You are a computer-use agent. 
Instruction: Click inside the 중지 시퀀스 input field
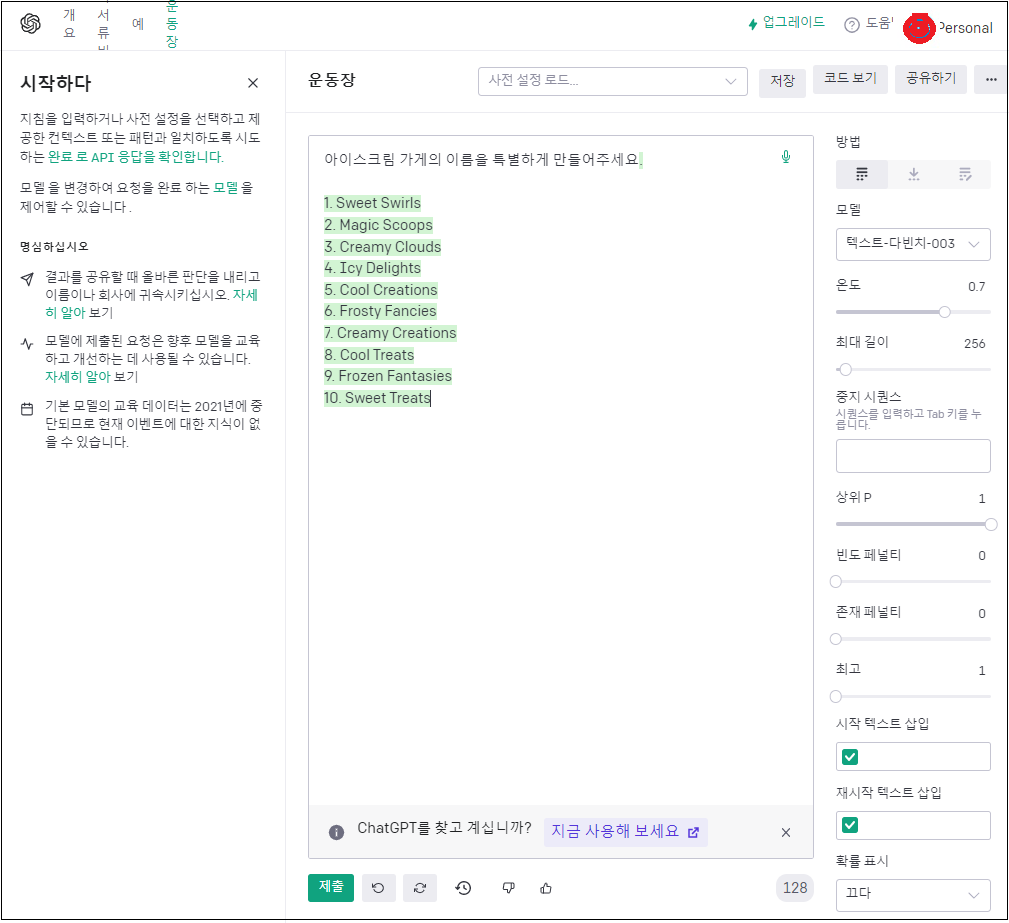[x=912, y=455]
